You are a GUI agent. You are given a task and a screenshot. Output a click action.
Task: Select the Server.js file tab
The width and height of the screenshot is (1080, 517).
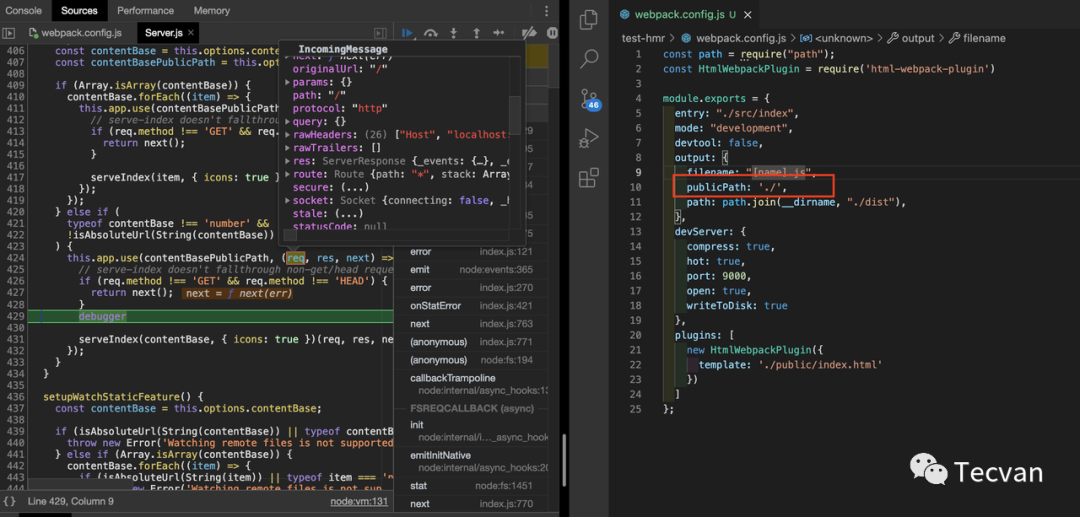click(167, 32)
